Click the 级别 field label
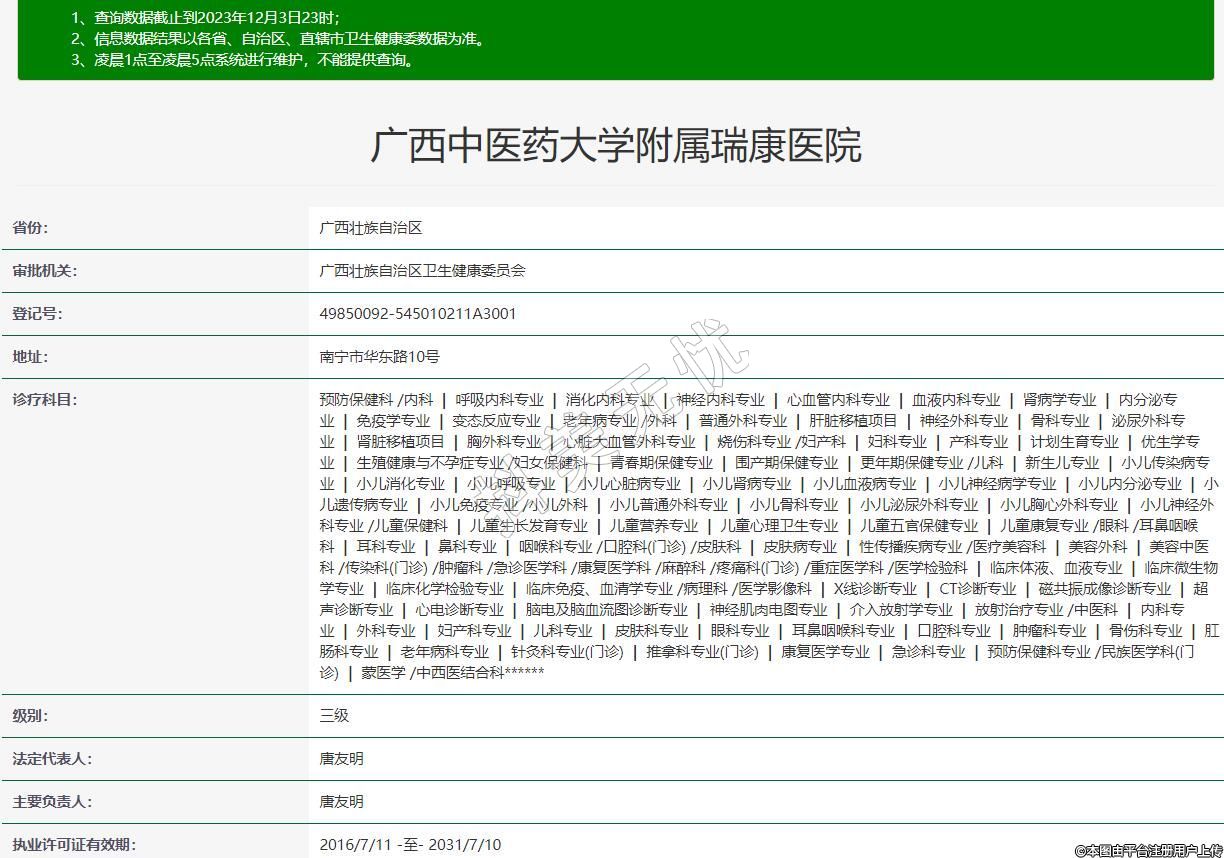Viewport: 1224px width, 858px height. click(30, 716)
